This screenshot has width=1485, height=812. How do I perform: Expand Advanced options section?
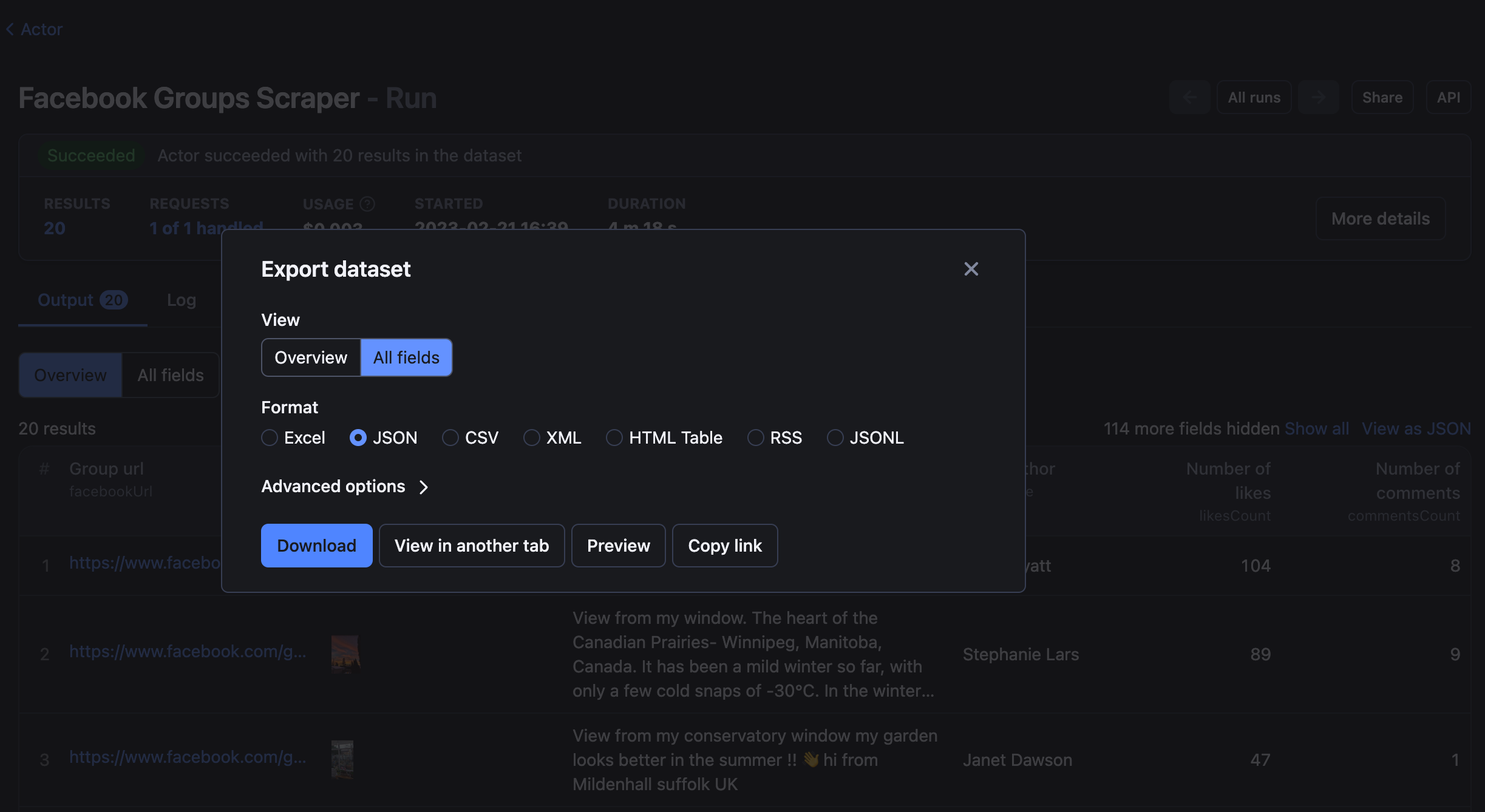pos(345,487)
